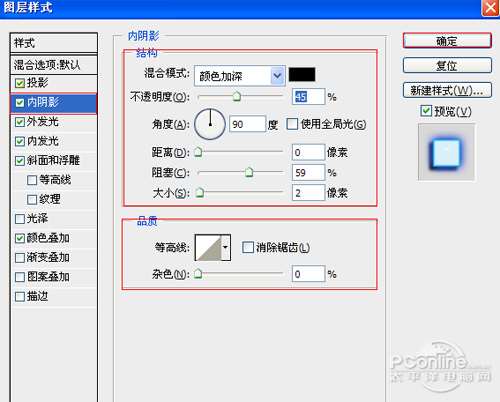Click the contour curve thumbnail

pos(208,248)
